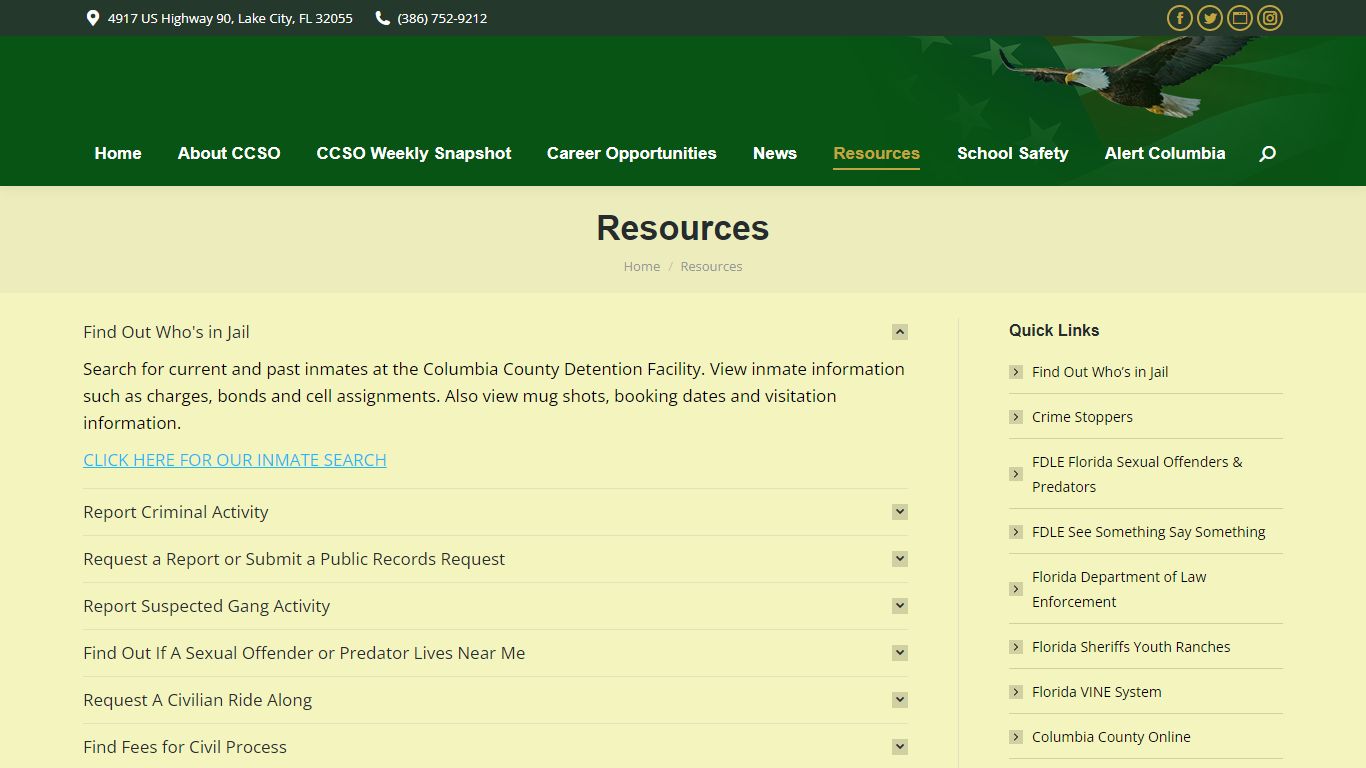Viewport: 1366px width, 768px height.
Task: Click the location pin icon beside the address
Action: click(93, 18)
